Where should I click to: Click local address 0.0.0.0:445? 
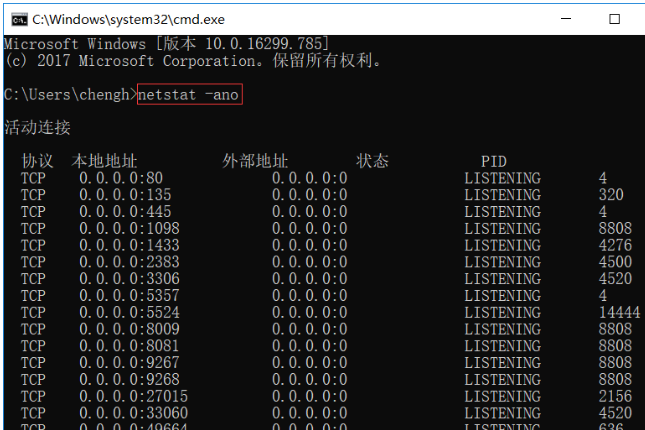pyautogui.click(x=125, y=212)
